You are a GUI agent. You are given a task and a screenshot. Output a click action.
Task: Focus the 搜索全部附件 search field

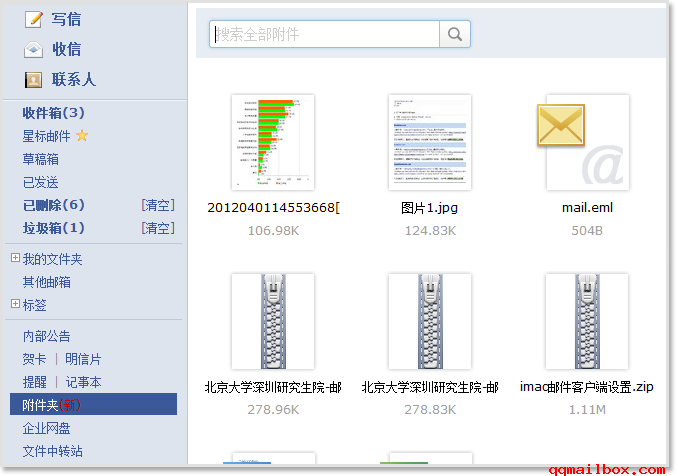click(325, 34)
